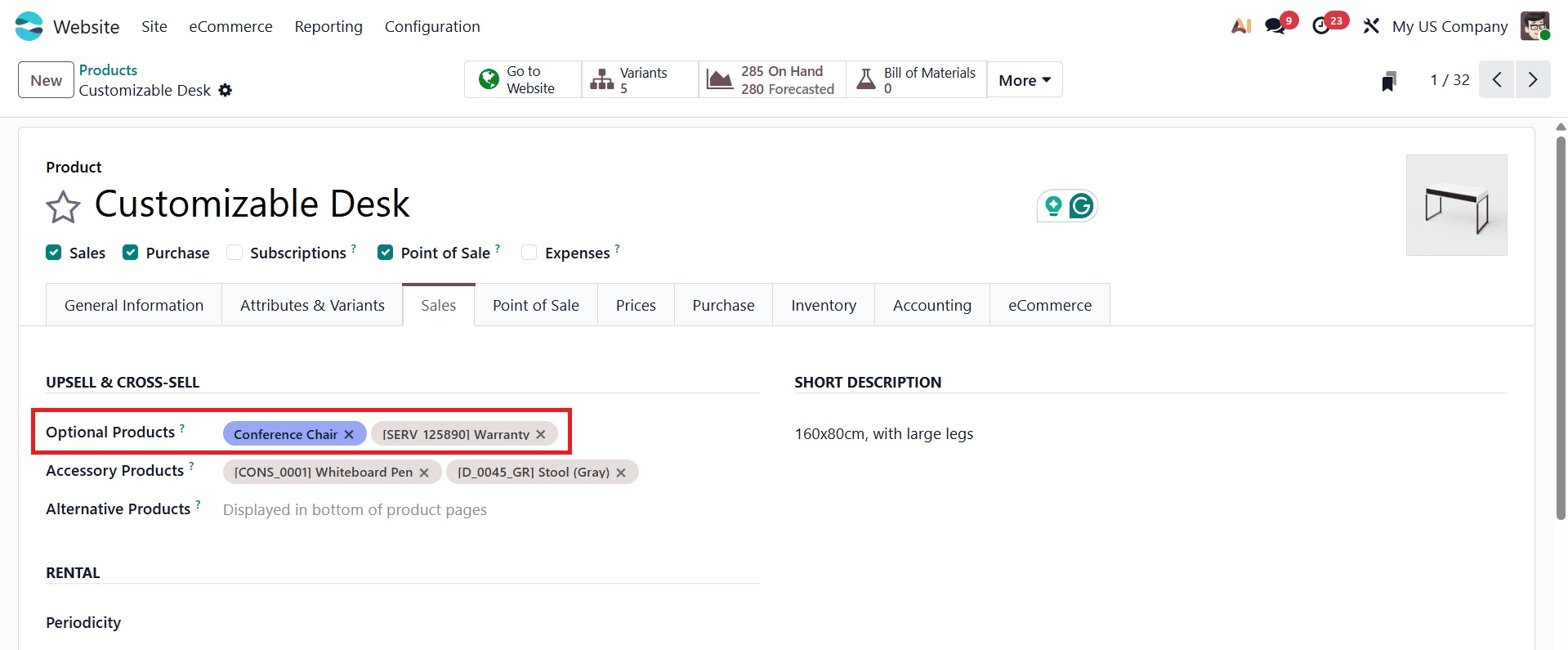
Task: Open the activities clock icon with 23 badge
Action: coord(1321,26)
